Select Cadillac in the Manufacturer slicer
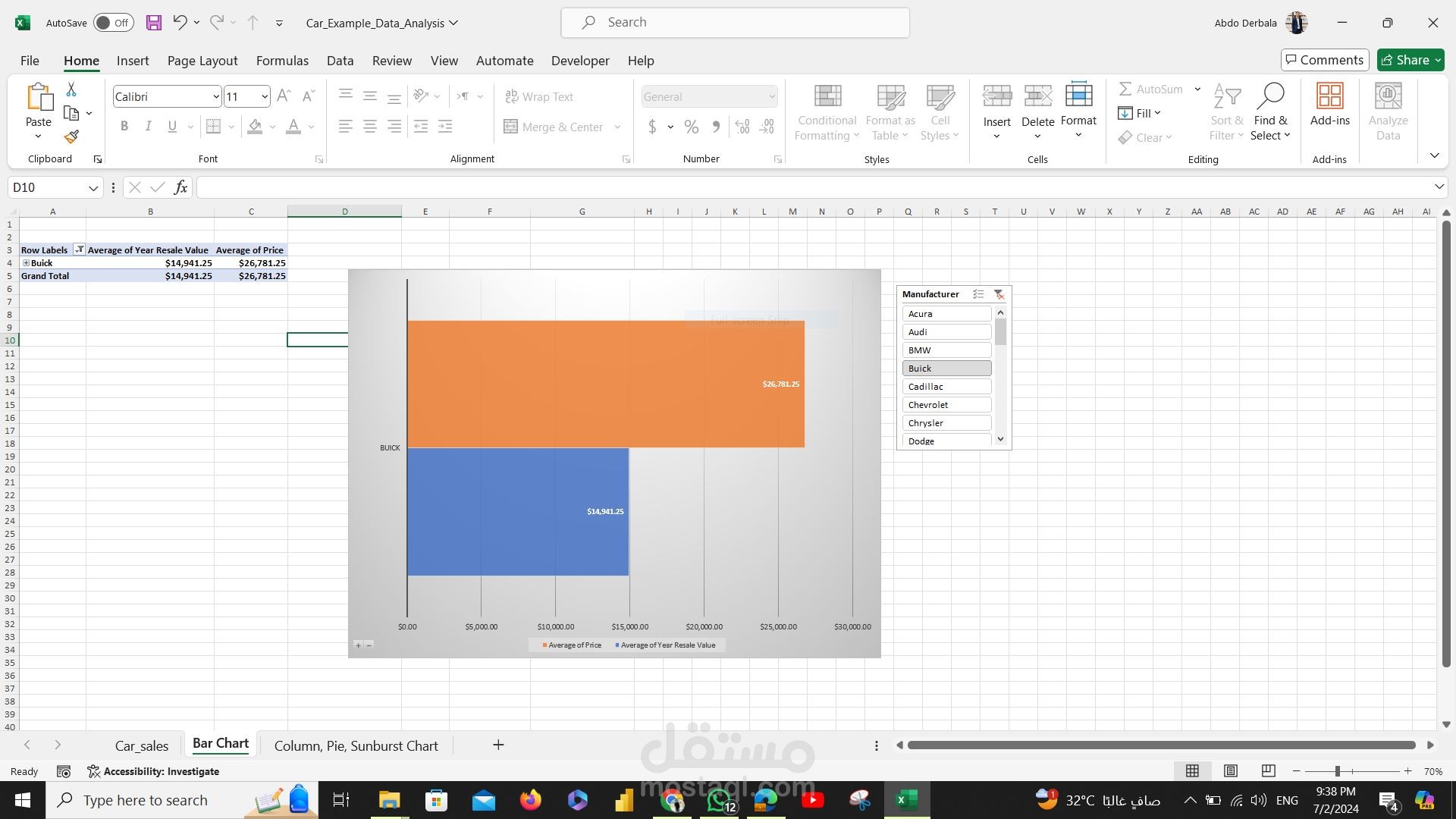Screen dimensions: 1456x819 tap(946, 387)
